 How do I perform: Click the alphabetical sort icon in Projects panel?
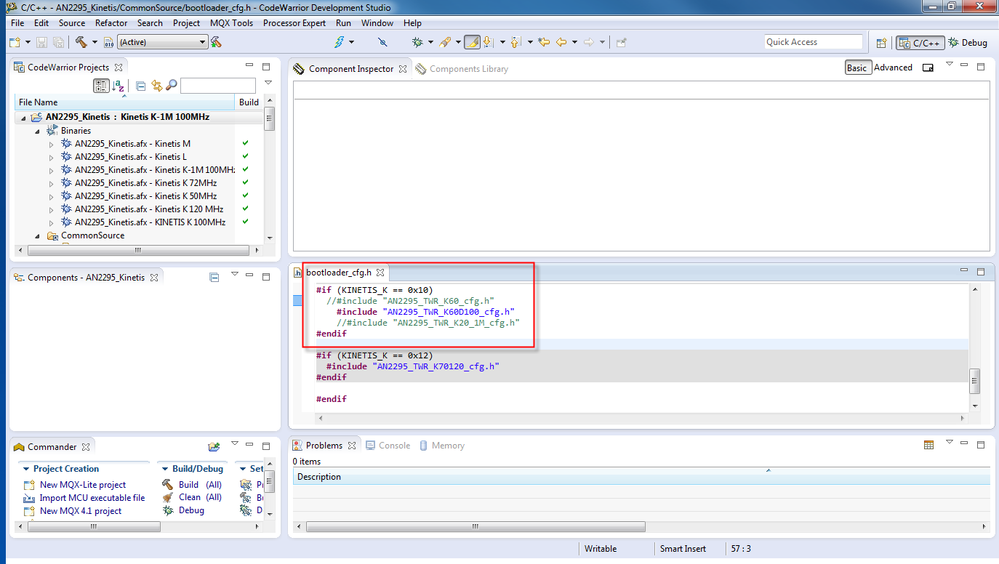coord(118,86)
